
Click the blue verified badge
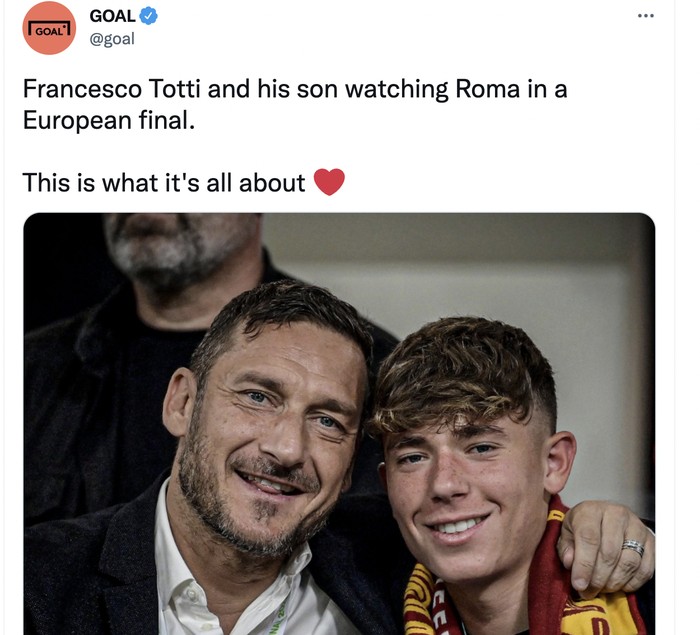[x=148, y=16]
